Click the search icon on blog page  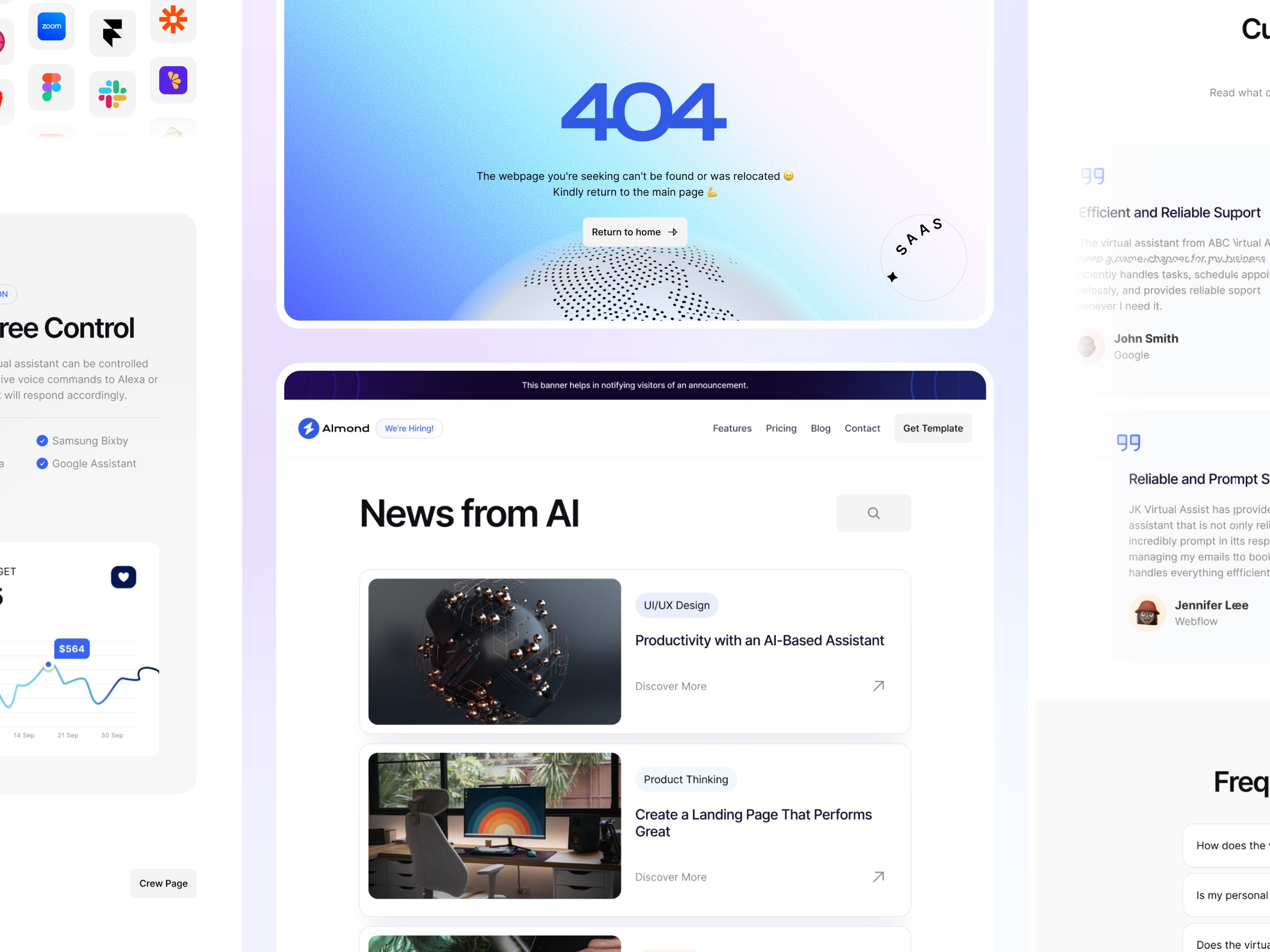(873, 514)
